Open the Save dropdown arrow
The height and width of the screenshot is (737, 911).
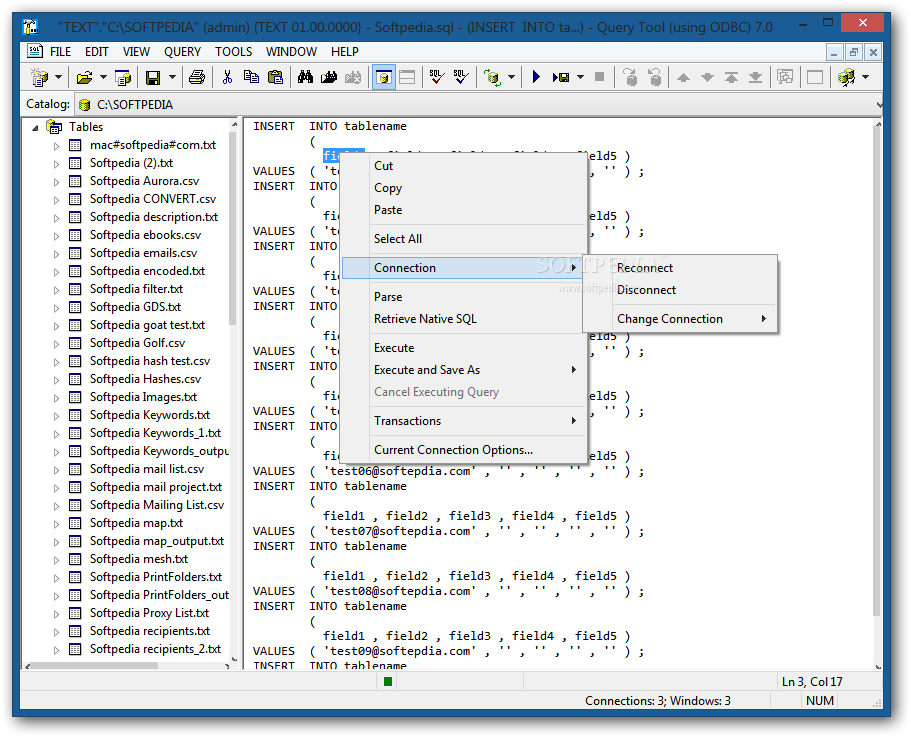click(172, 77)
